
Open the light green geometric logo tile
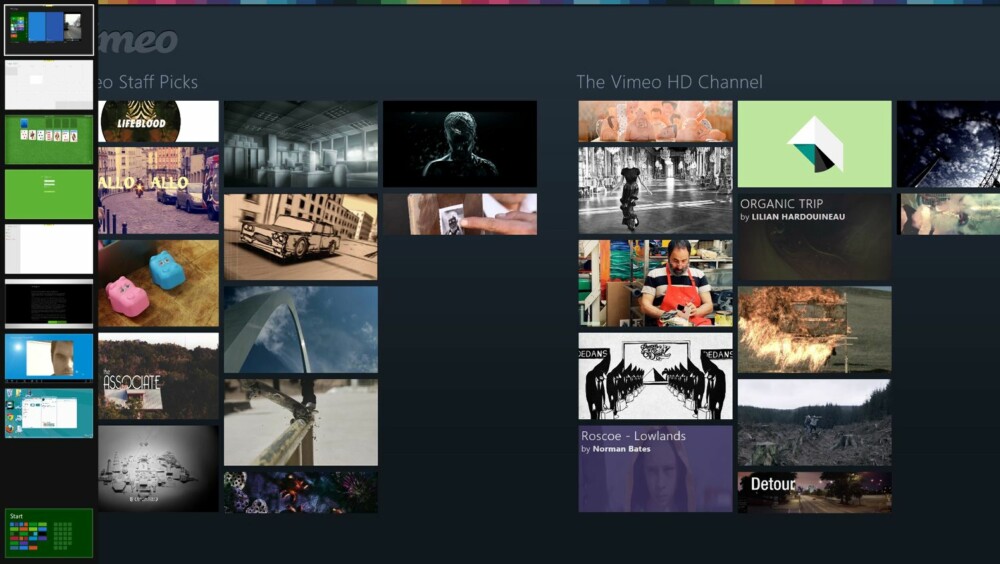coord(814,144)
